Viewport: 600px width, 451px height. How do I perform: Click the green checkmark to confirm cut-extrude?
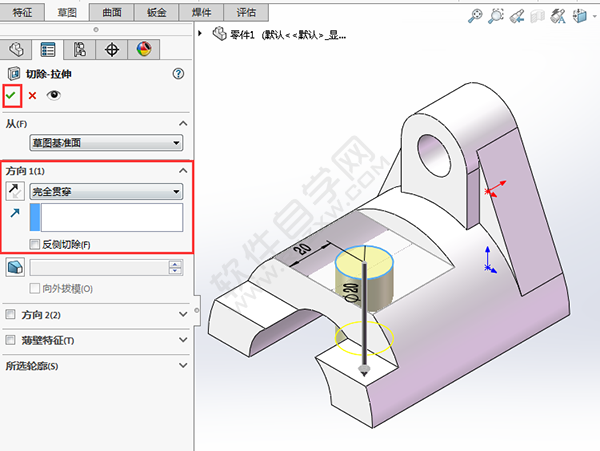pos(11,95)
